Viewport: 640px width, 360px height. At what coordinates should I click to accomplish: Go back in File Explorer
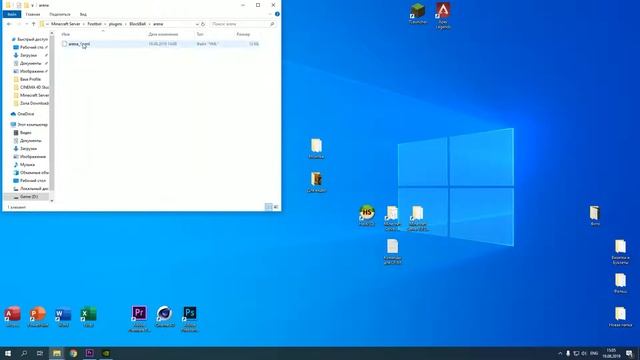(9, 24)
